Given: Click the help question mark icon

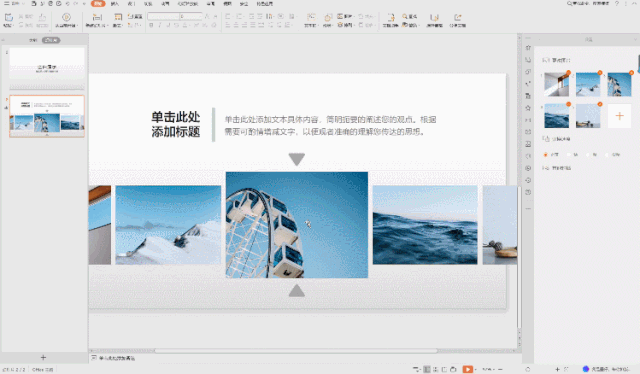Looking at the screenshot, I should (x=617, y=3).
